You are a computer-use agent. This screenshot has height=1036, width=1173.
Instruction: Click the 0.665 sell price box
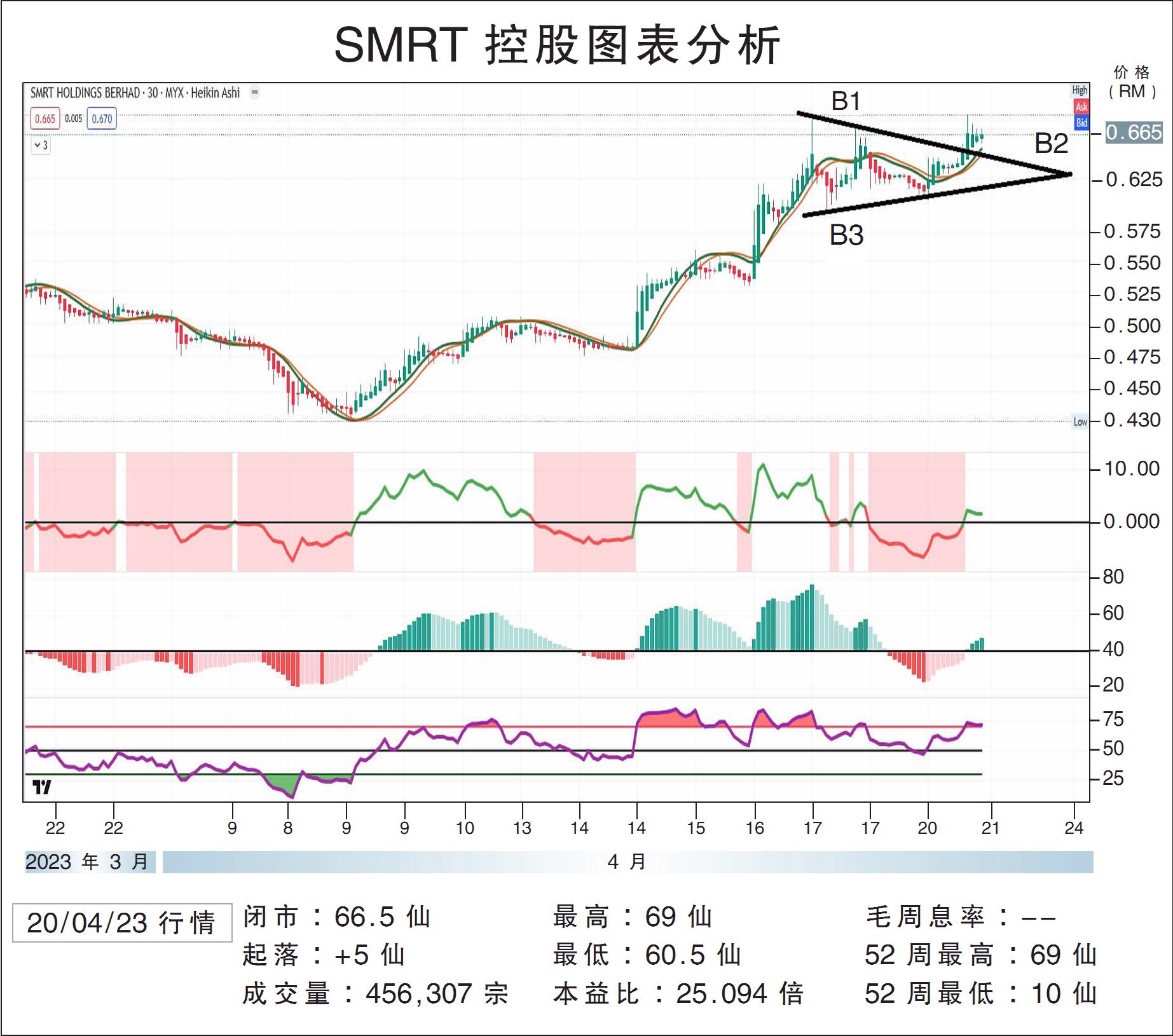pyautogui.click(x=45, y=119)
